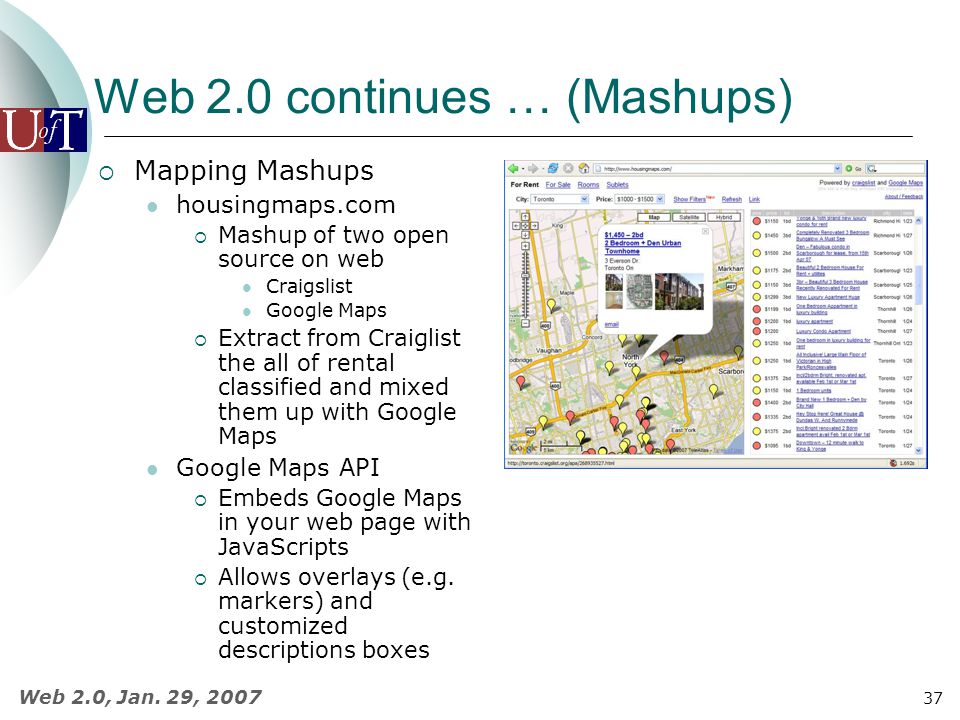Click the browser Forward arrow
This screenshot has width=960, height=720.
click(533, 168)
